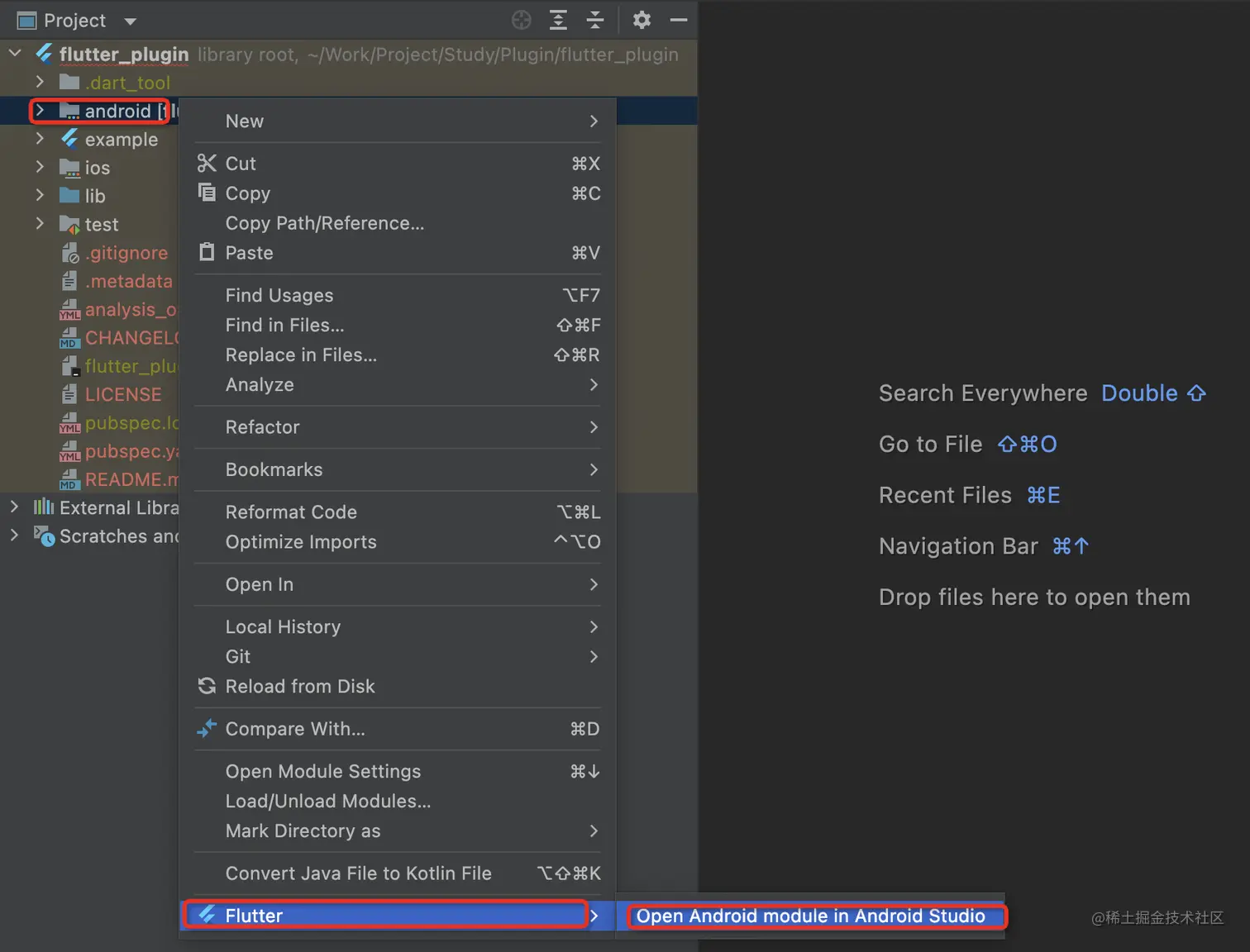Screen dimensions: 1250x952
Task: Click the lib folder icon
Action: (69, 196)
